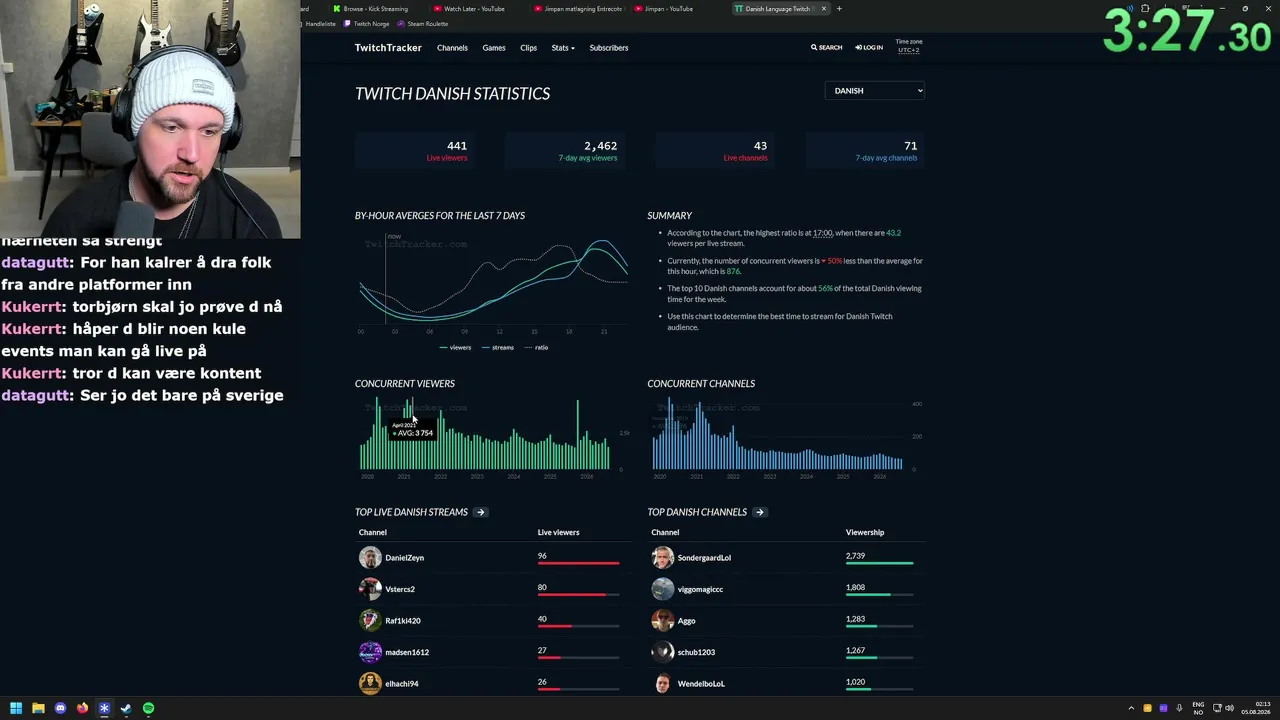The height and width of the screenshot is (720, 1280).
Task: Click Aggo's avatar
Action: [x=663, y=621]
